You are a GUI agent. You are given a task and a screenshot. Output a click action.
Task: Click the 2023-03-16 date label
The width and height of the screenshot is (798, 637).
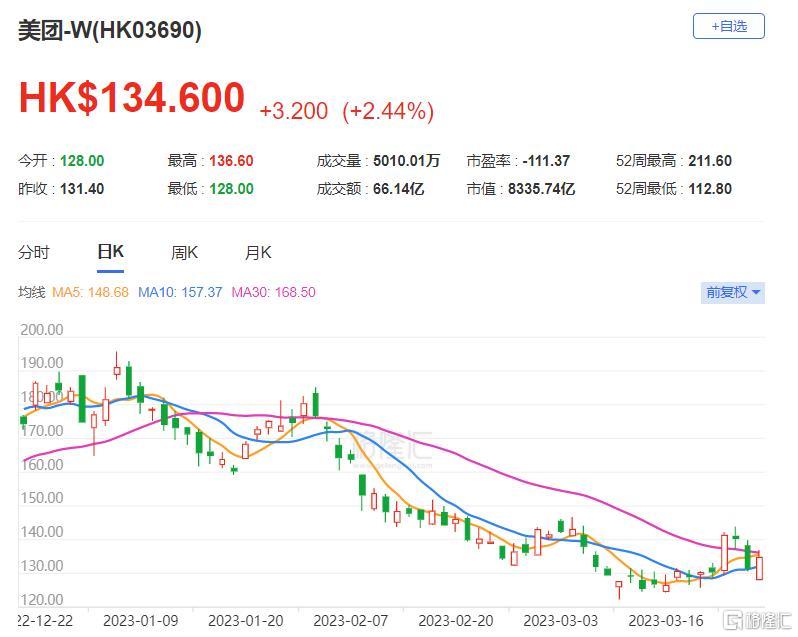click(x=666, y=621)
